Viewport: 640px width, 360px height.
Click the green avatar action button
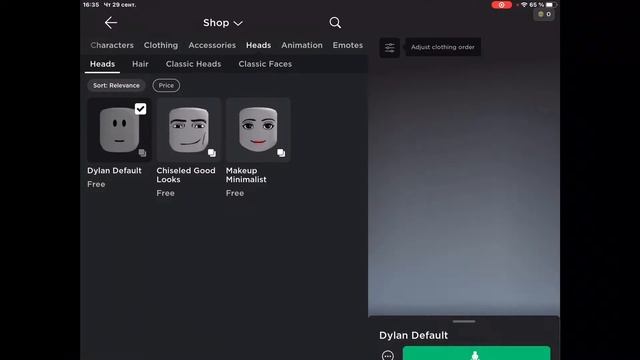476,353
